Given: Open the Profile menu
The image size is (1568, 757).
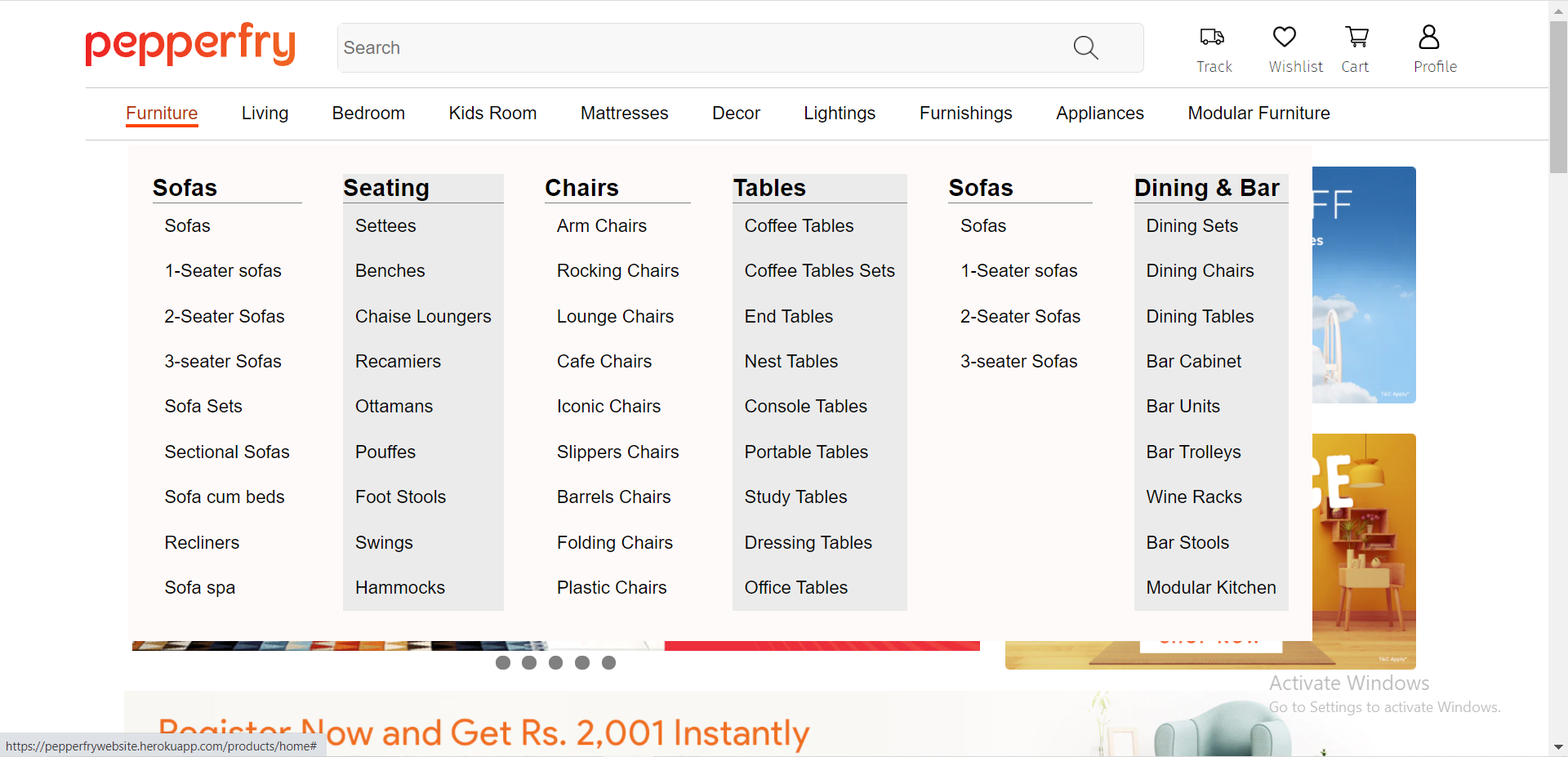Looking at the screenshot, I should 1435,49.
